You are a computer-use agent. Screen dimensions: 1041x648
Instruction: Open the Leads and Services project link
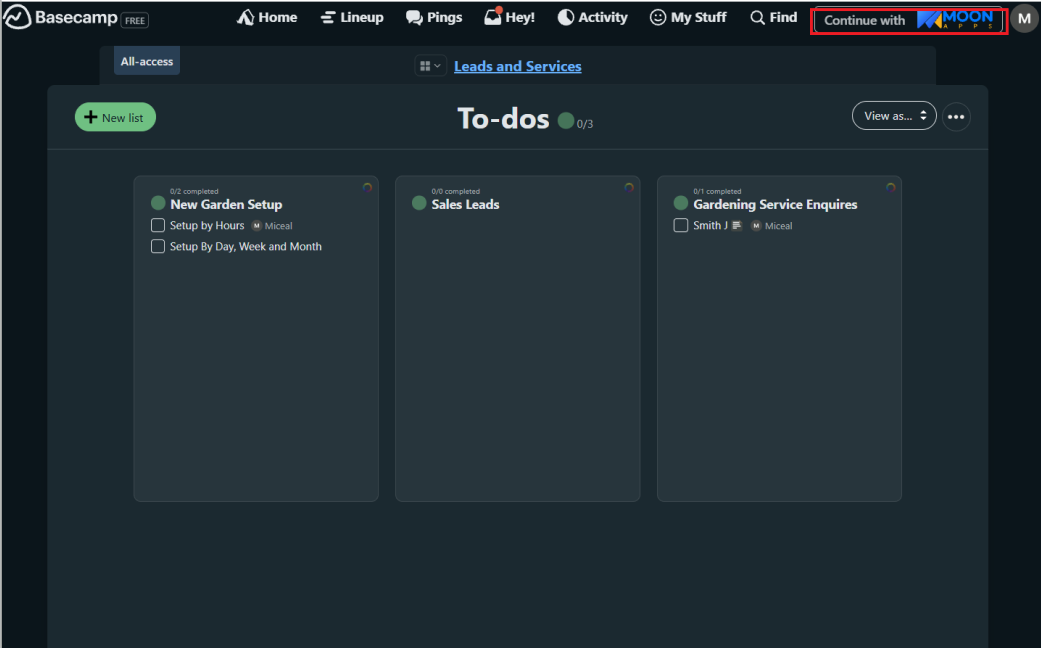pyautogui.click(x=517, y=66)
